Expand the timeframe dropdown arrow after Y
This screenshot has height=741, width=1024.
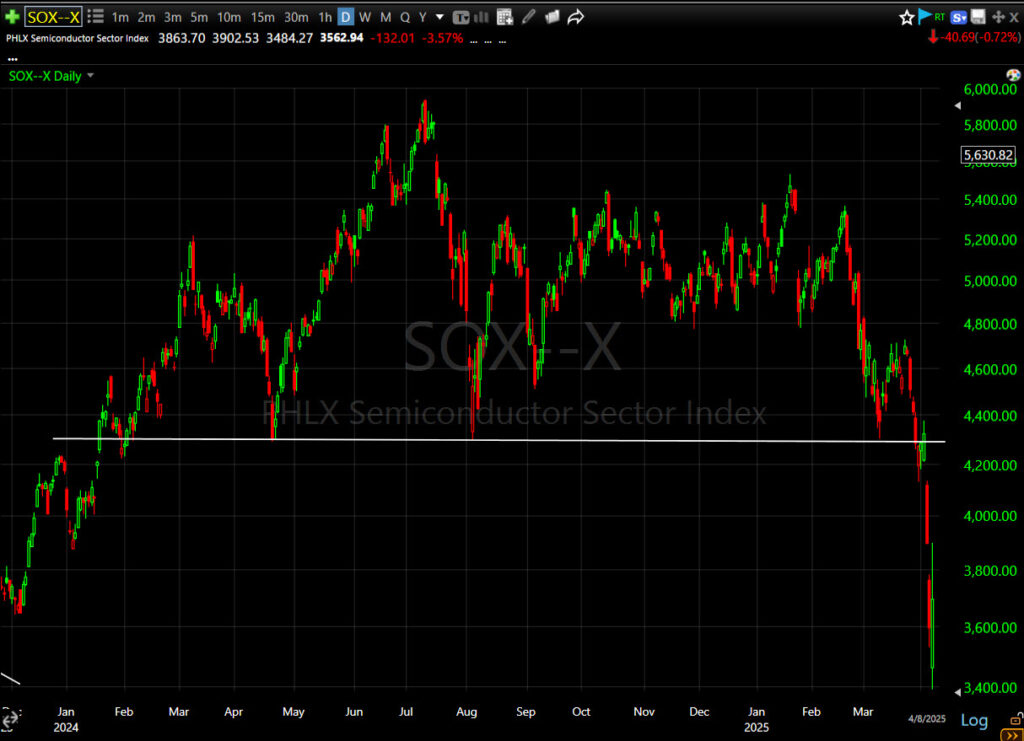(x=440, y=17)
